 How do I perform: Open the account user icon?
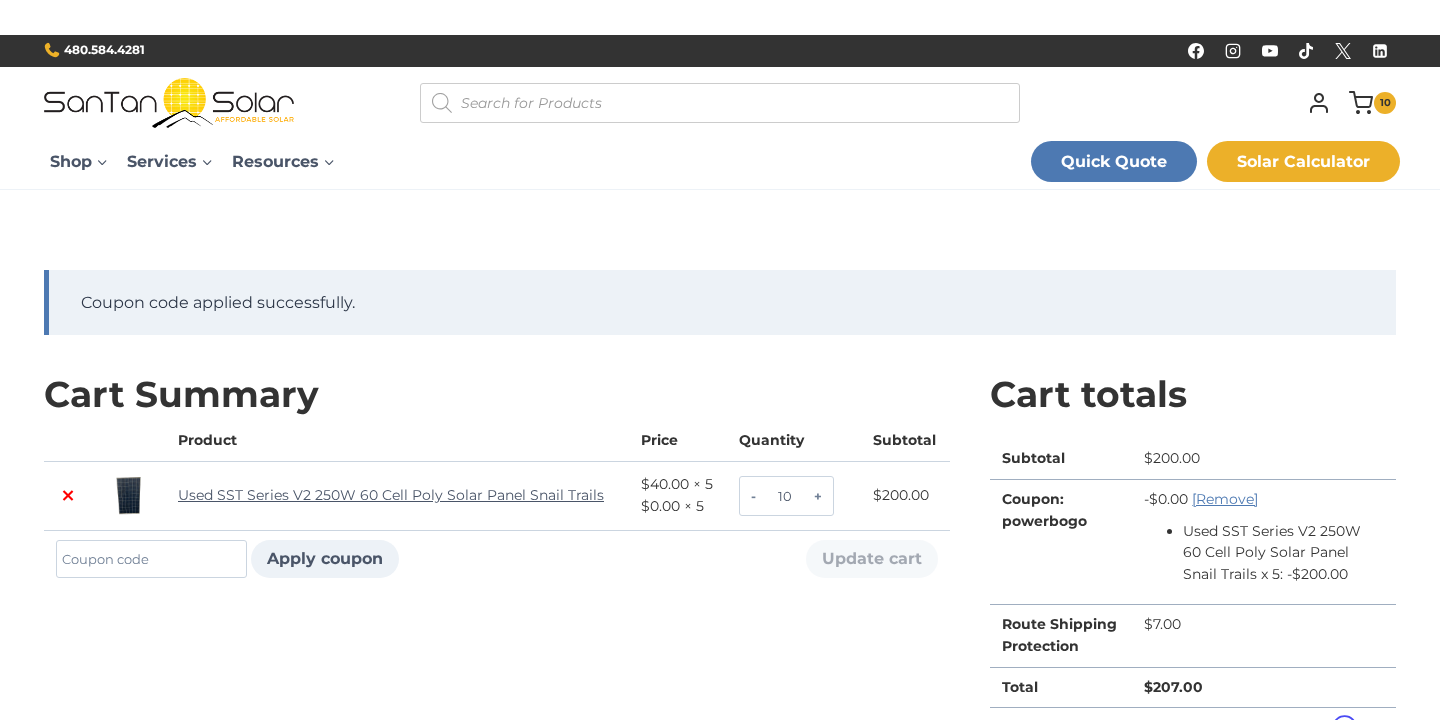coord(1319,103)
